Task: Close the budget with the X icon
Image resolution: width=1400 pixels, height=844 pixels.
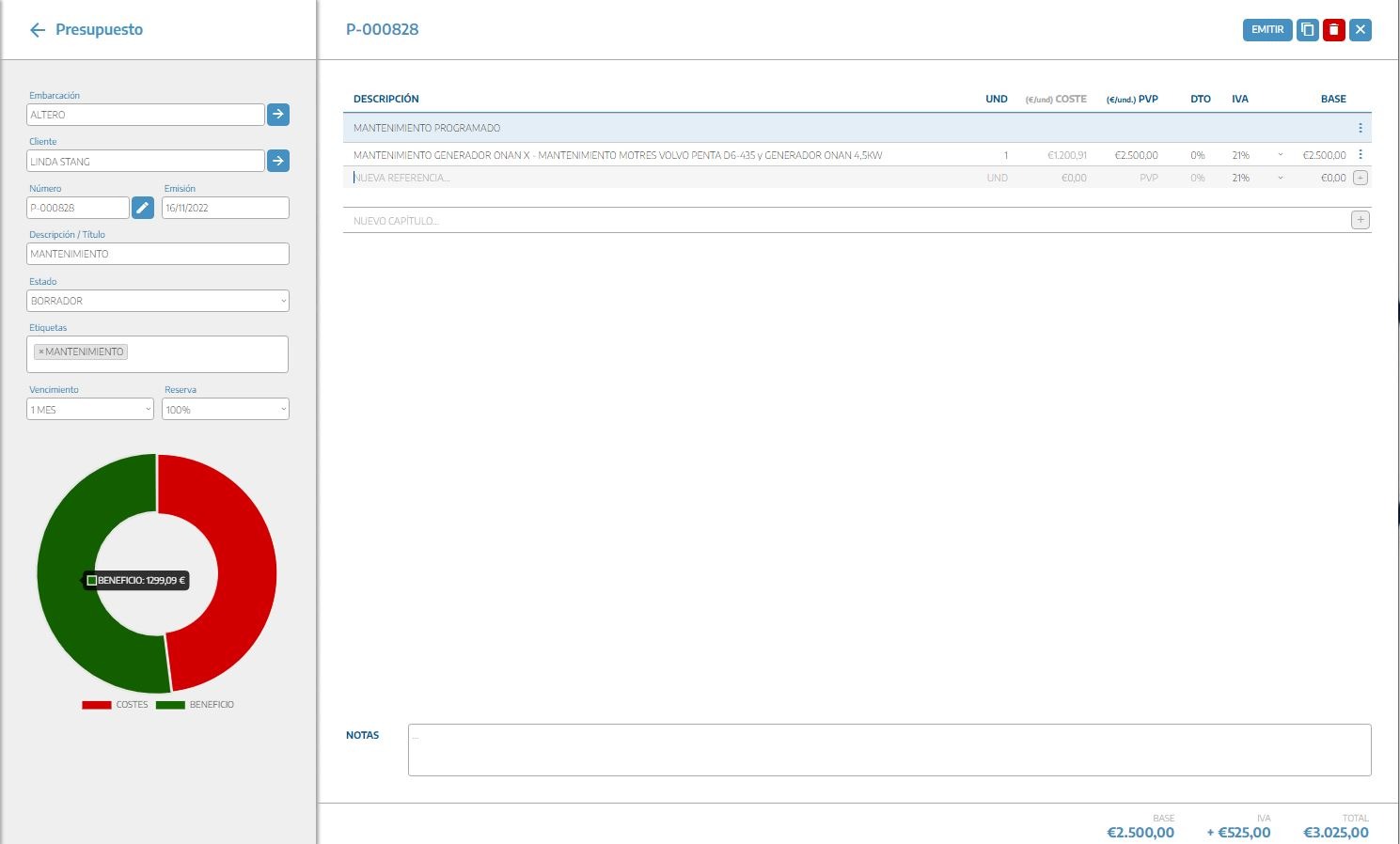Action: 1360,30
